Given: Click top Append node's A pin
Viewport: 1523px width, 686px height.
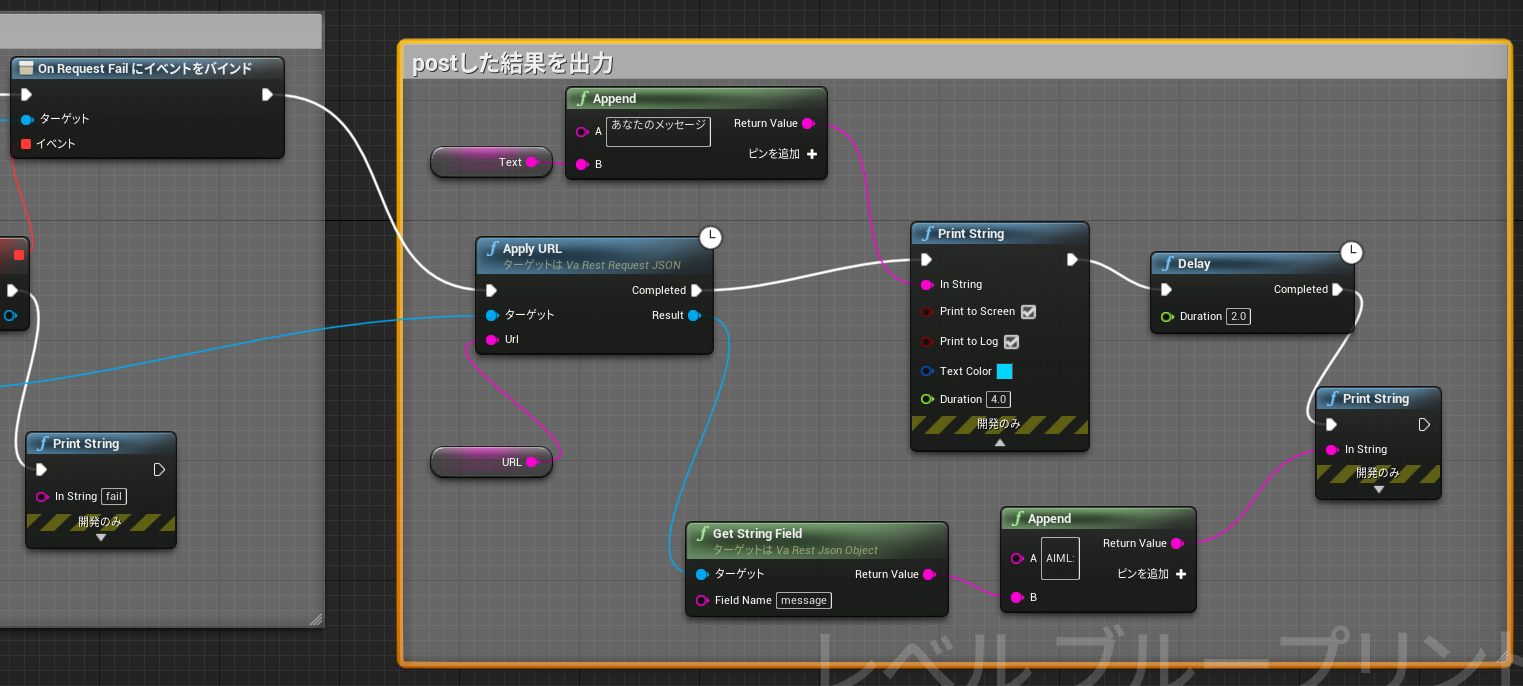Looking at the screenshot, I should point(582,132).
